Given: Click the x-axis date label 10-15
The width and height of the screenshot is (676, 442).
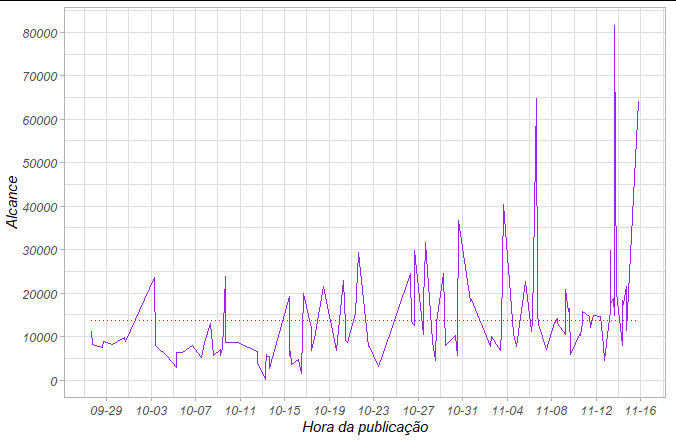Looking at the screenshot, I should click(285, 411).
